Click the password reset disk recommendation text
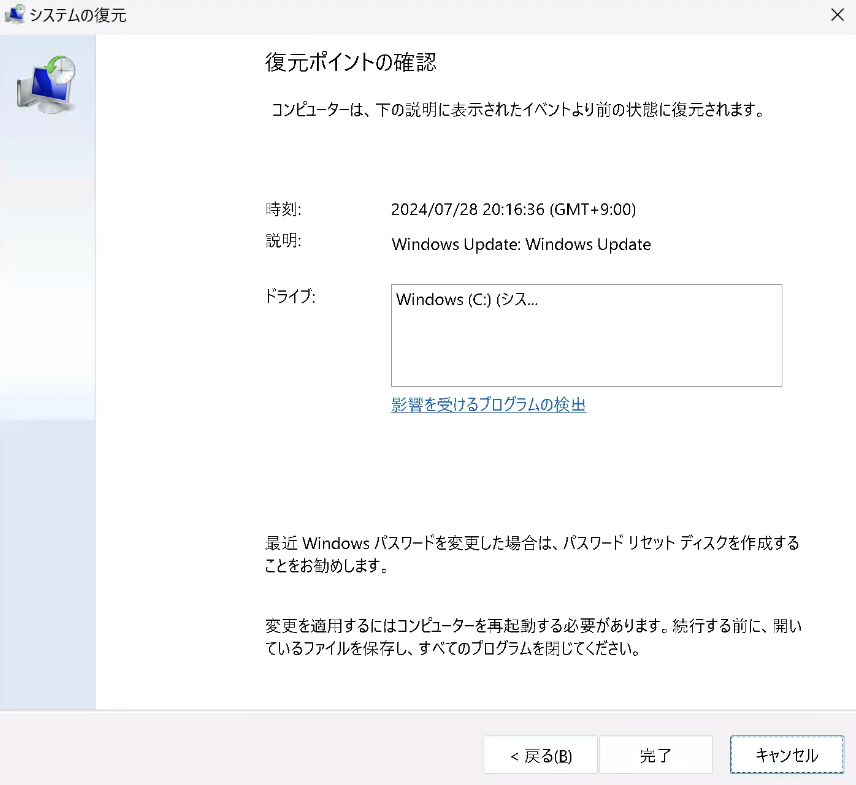 (x=532, y=554)
